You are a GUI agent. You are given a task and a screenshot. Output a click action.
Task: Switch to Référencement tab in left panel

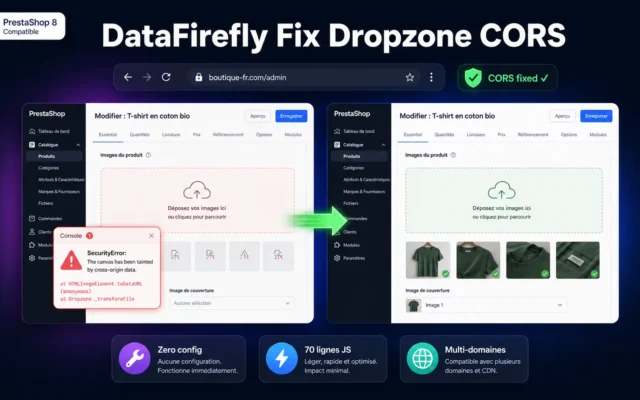pyautogui.click(x=228, y=135)
